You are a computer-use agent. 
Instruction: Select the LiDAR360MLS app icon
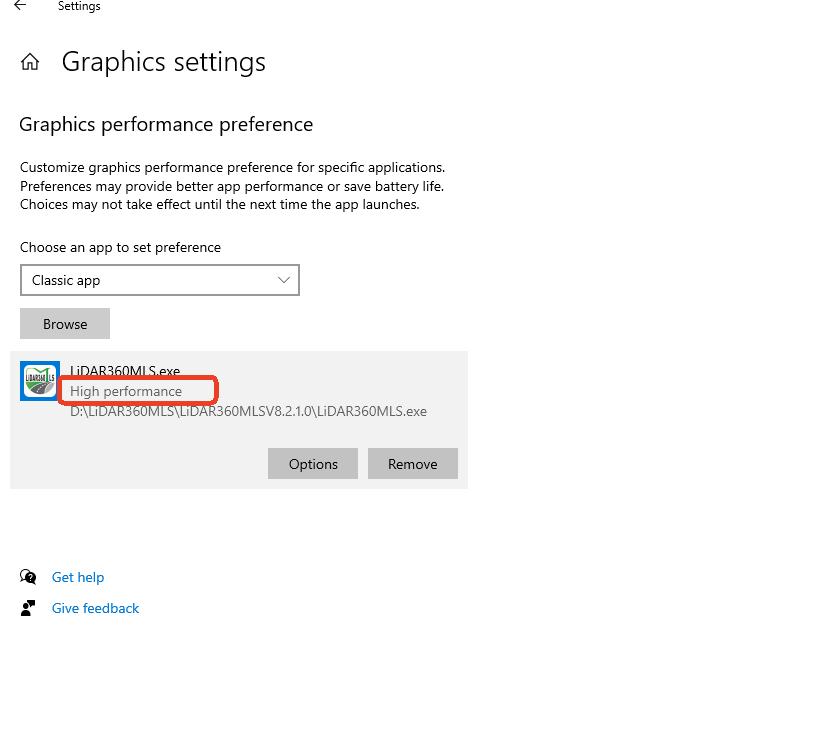coord(40,381)
